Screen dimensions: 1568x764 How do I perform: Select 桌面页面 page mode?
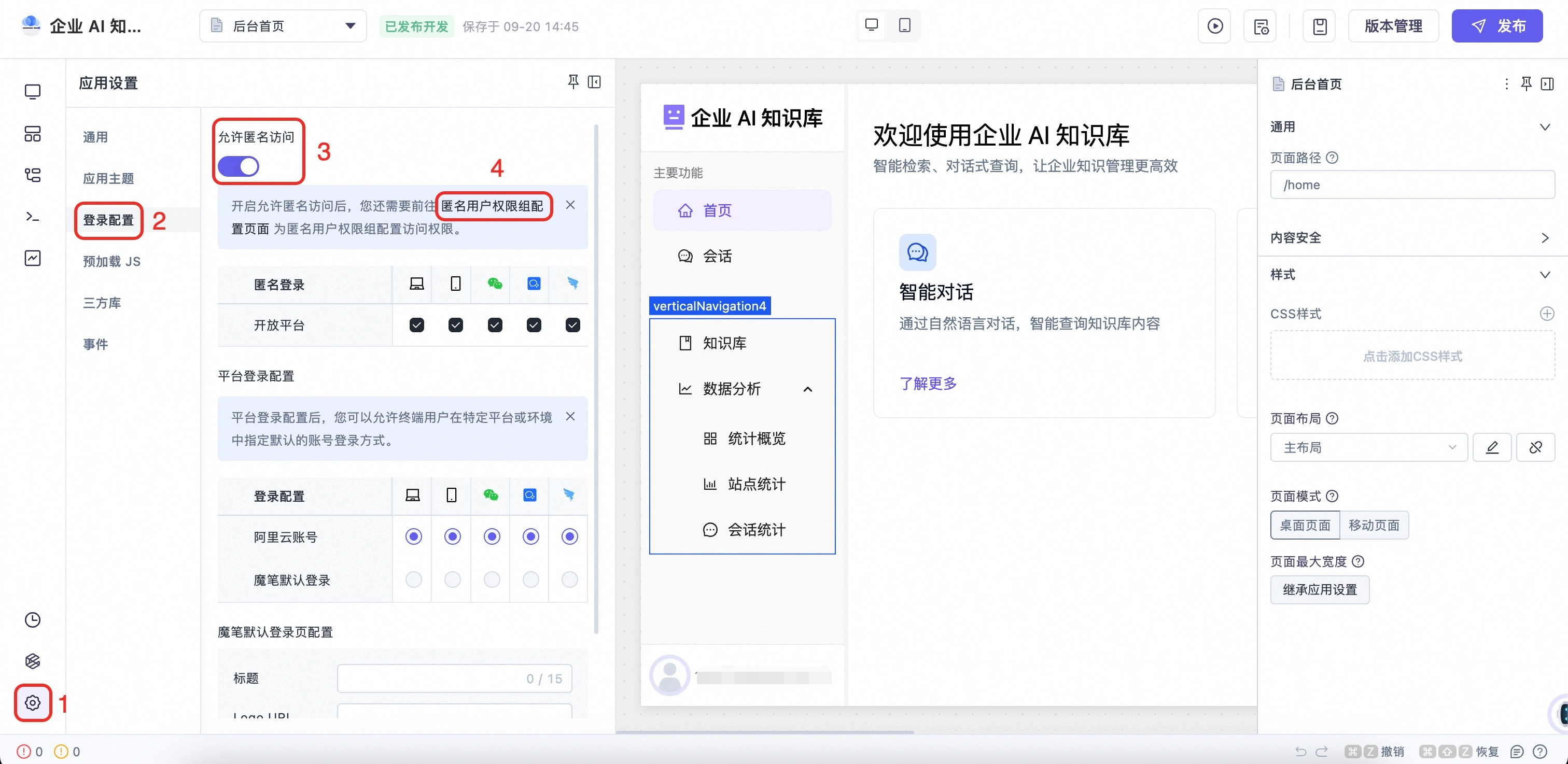point(1305,525)
